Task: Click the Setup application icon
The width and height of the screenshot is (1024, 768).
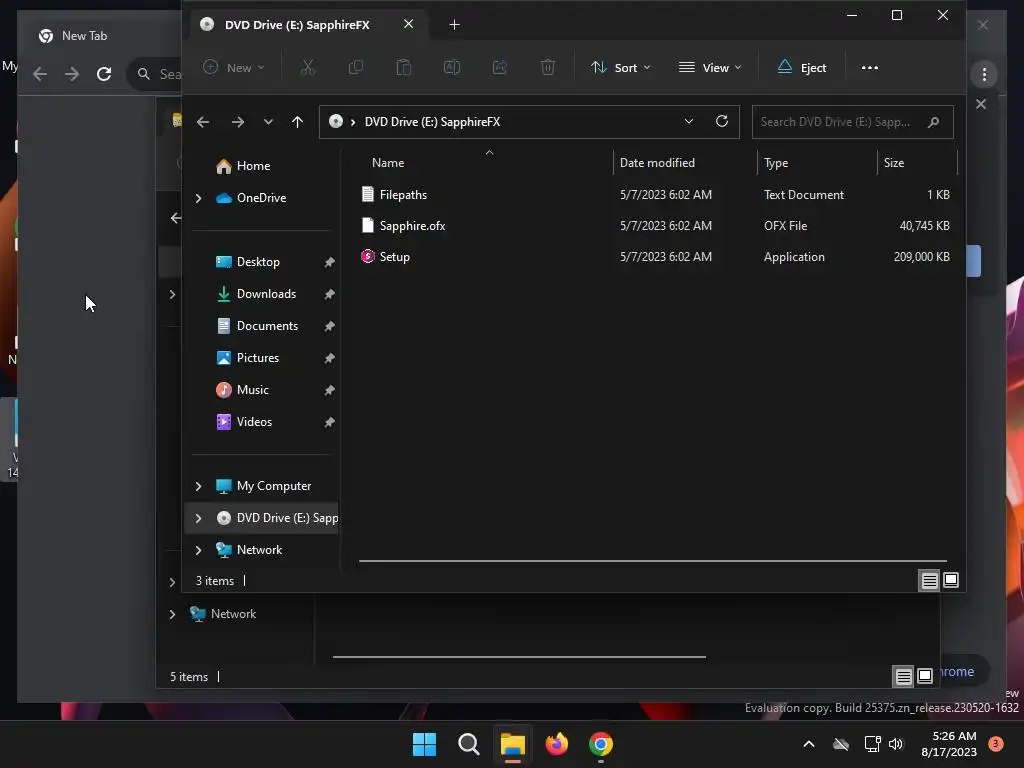Action: tap(368, 257)
